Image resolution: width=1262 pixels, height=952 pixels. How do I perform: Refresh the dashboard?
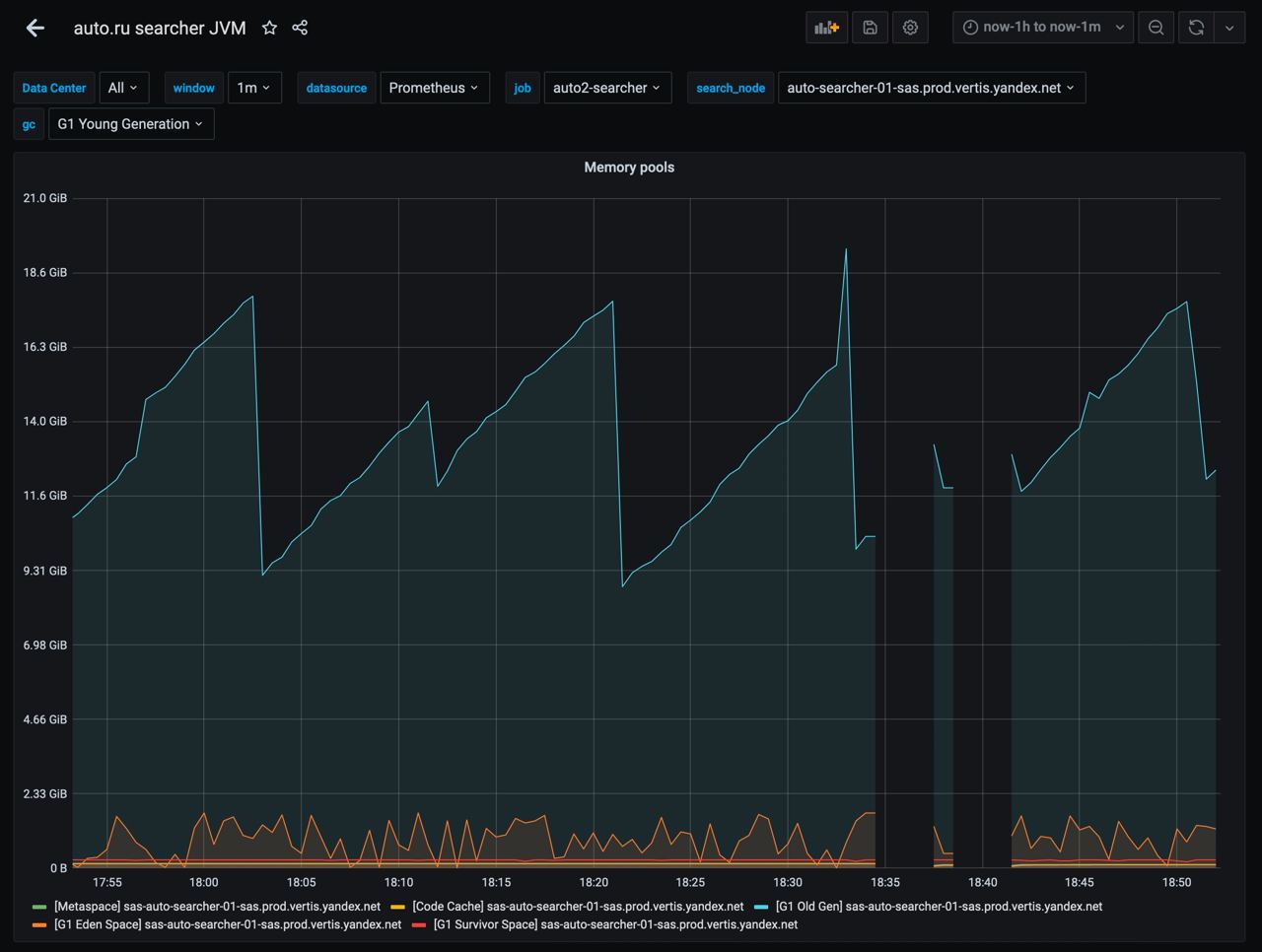[x=1196, y=28]
